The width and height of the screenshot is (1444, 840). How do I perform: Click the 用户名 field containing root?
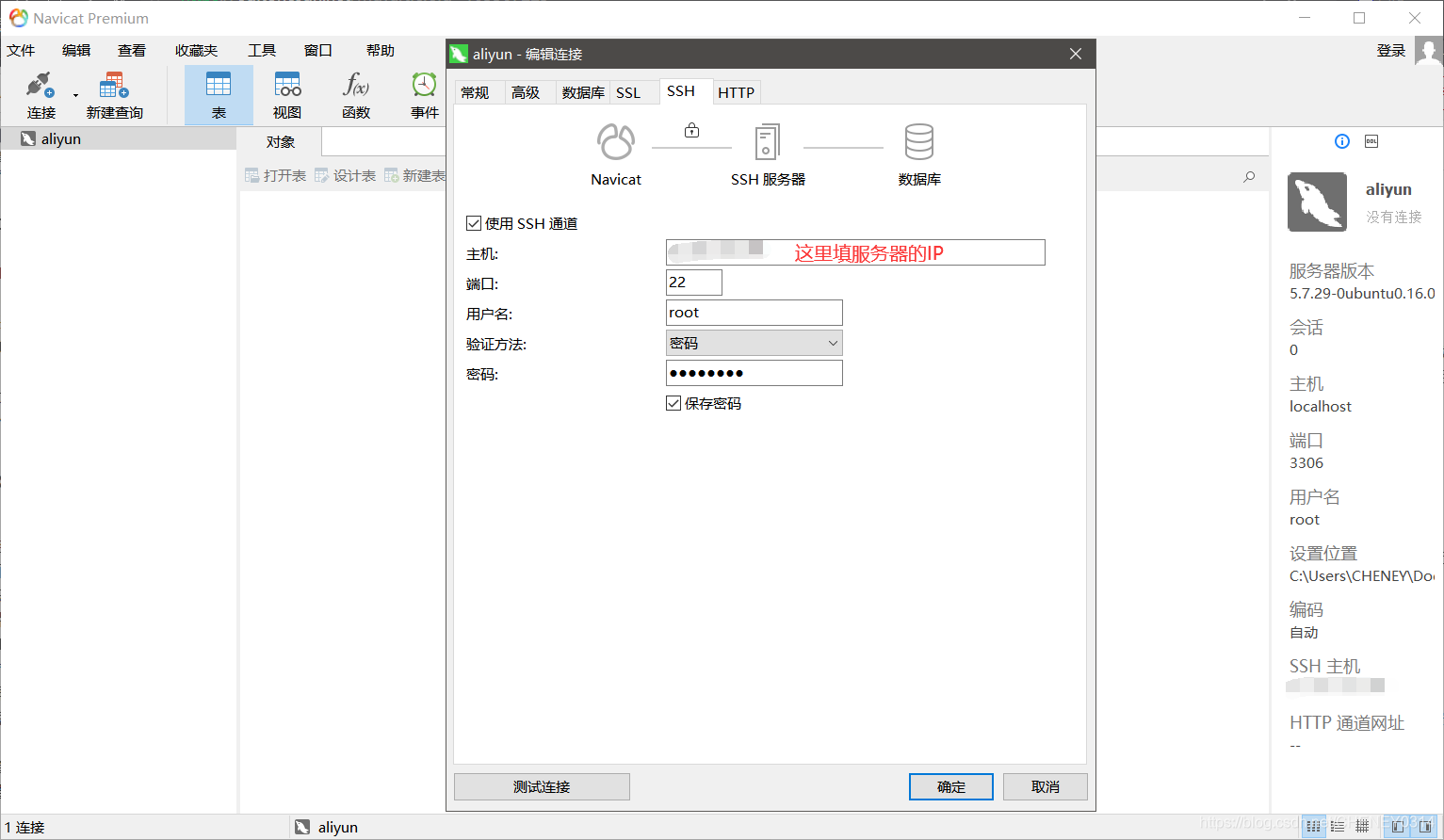754,313
